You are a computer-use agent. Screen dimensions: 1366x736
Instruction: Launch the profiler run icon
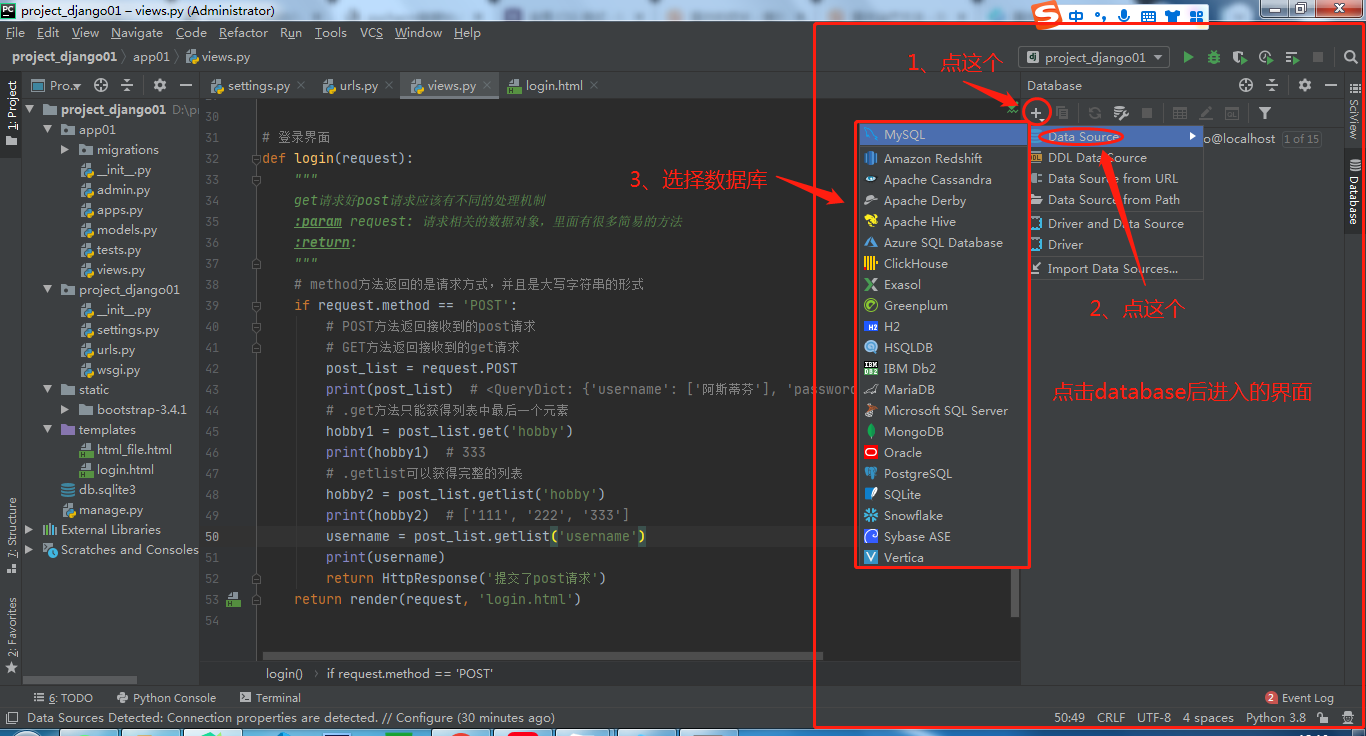(1266, 58)
